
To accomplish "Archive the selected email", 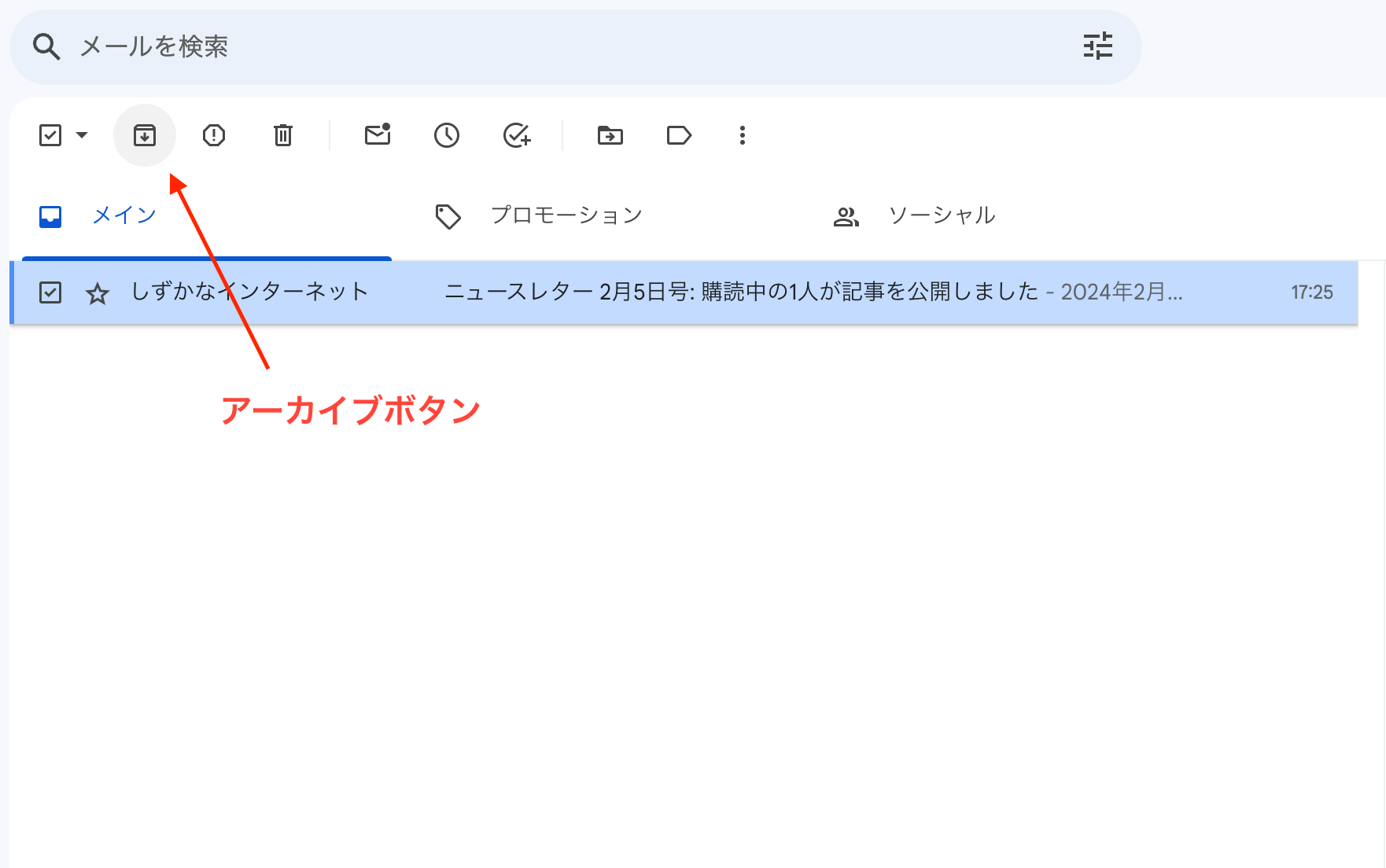I will point(145,135).
